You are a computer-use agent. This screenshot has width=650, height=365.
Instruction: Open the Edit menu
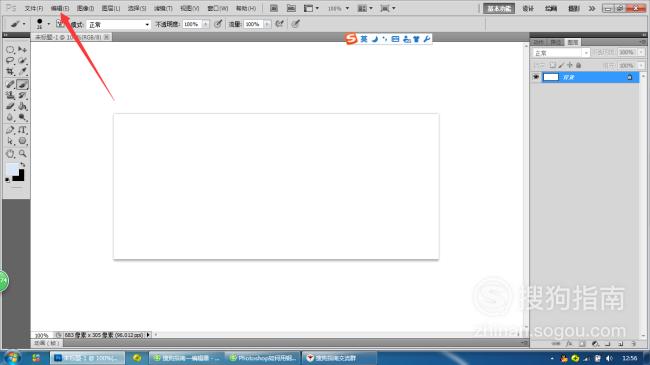60,8
